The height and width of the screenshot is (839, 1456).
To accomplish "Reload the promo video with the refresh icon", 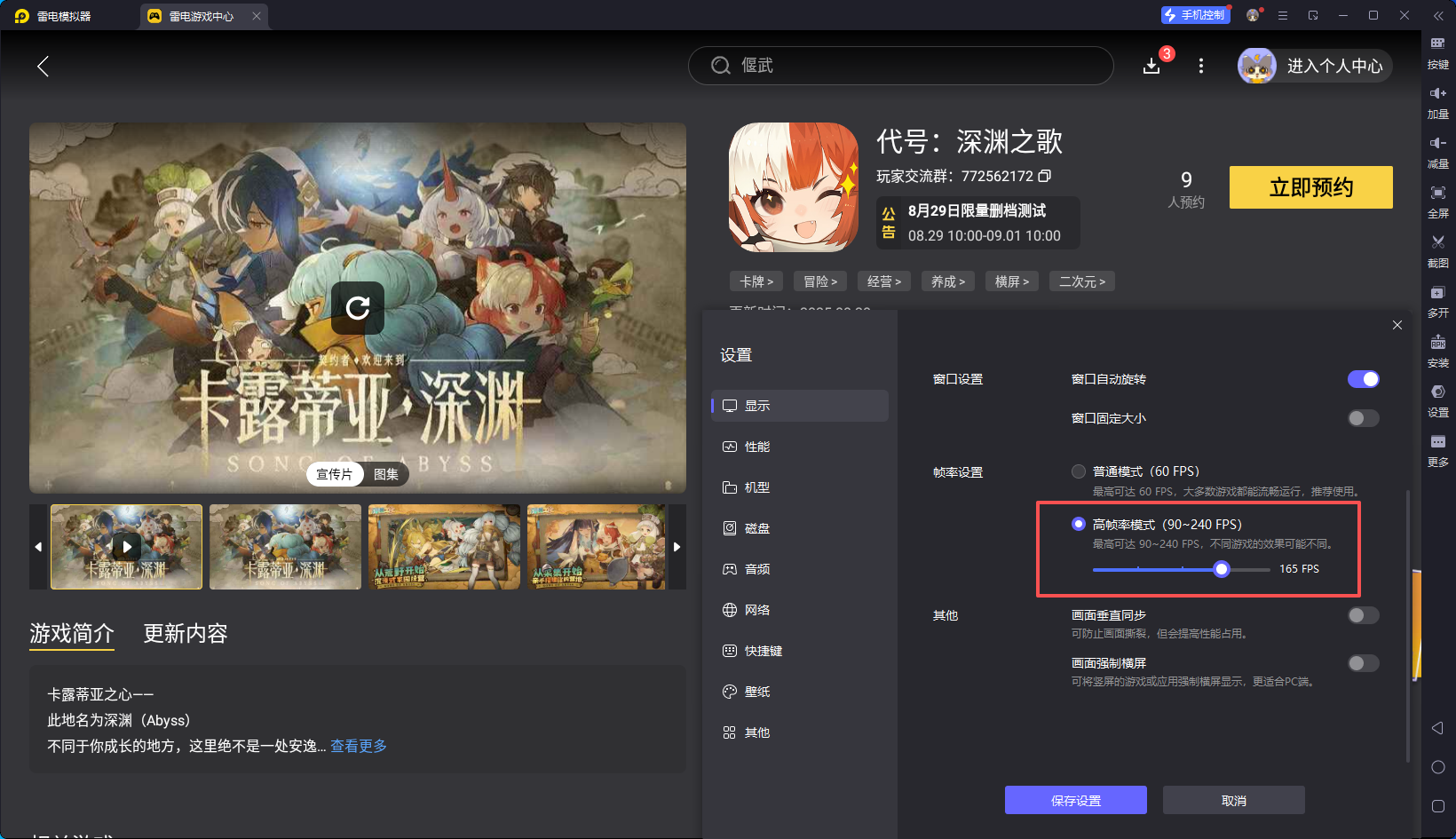I will [x=358, y=308].
